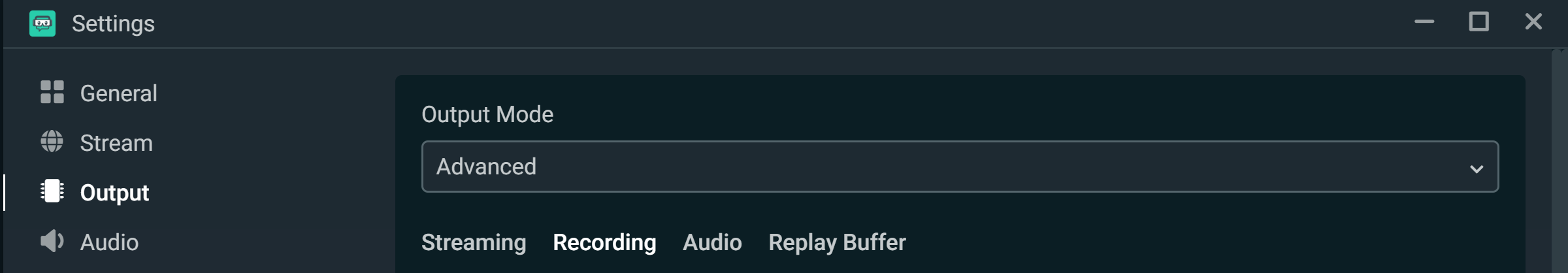Click the Audio speaker icon in sidebar

52,242
